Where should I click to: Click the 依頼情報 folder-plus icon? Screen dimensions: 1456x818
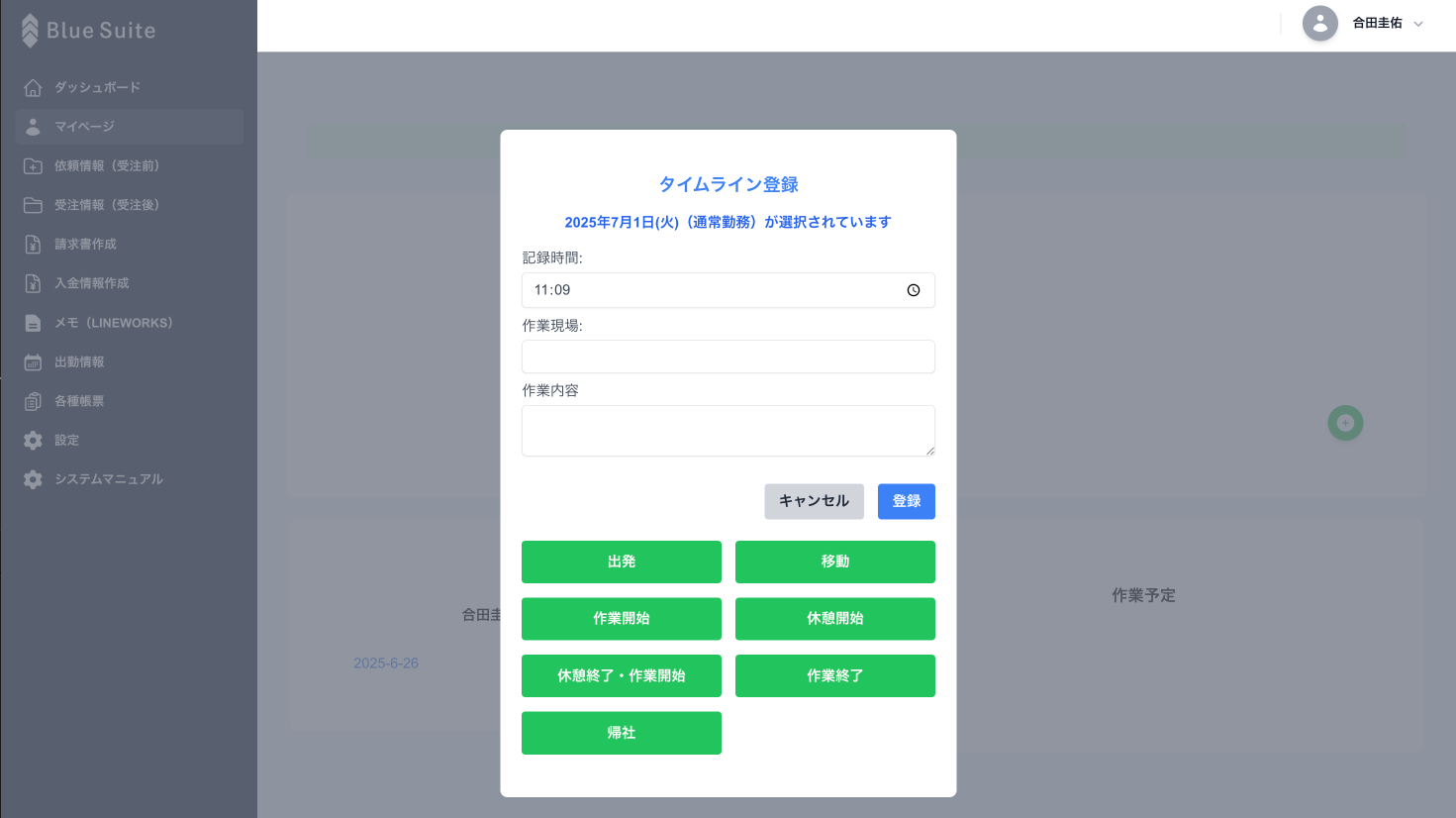pyautogui.click(x=33, y=166)
